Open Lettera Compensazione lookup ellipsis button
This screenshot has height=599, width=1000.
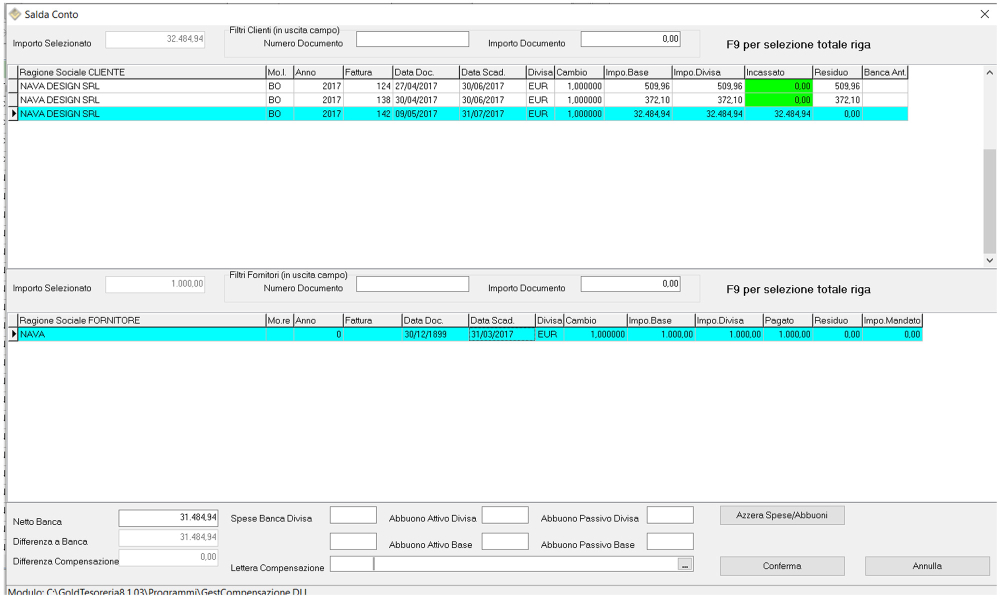pyautogui.click(x=685, y=565)
